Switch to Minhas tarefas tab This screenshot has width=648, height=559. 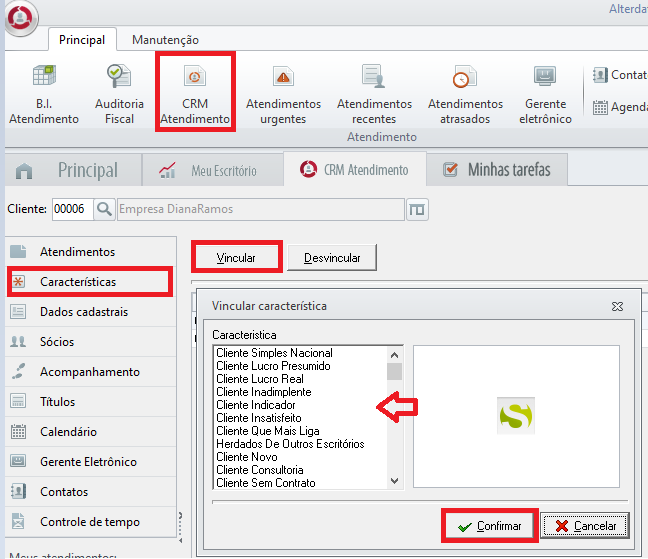(497, 170)
